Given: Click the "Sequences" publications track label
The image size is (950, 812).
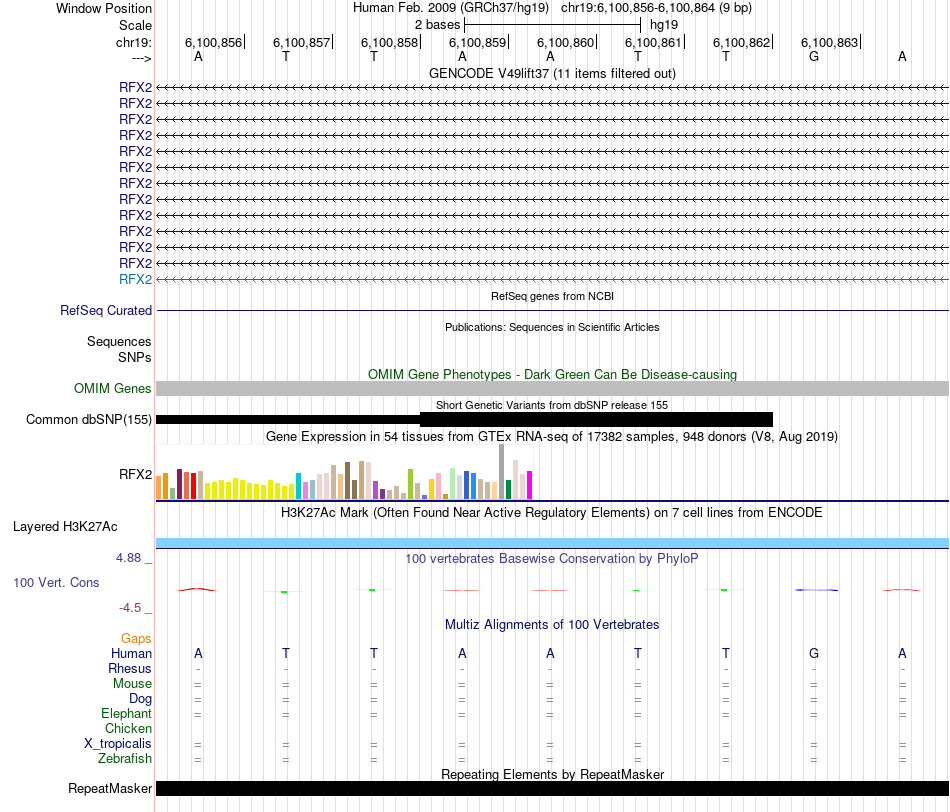Looking at the screenshot, I should tap(119, 341).
